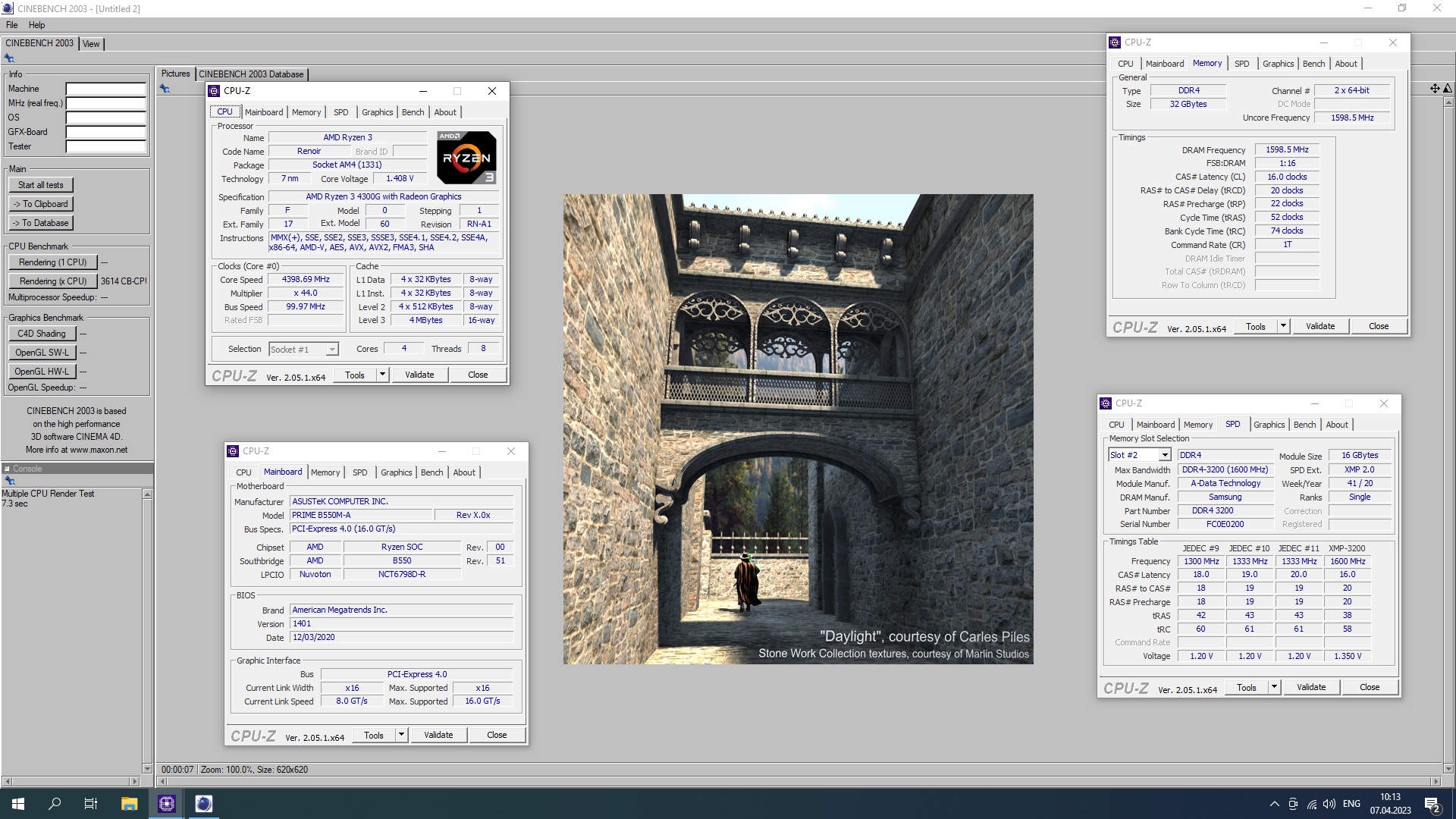Open Socket #1 selection dropdown

pos(331,350)
